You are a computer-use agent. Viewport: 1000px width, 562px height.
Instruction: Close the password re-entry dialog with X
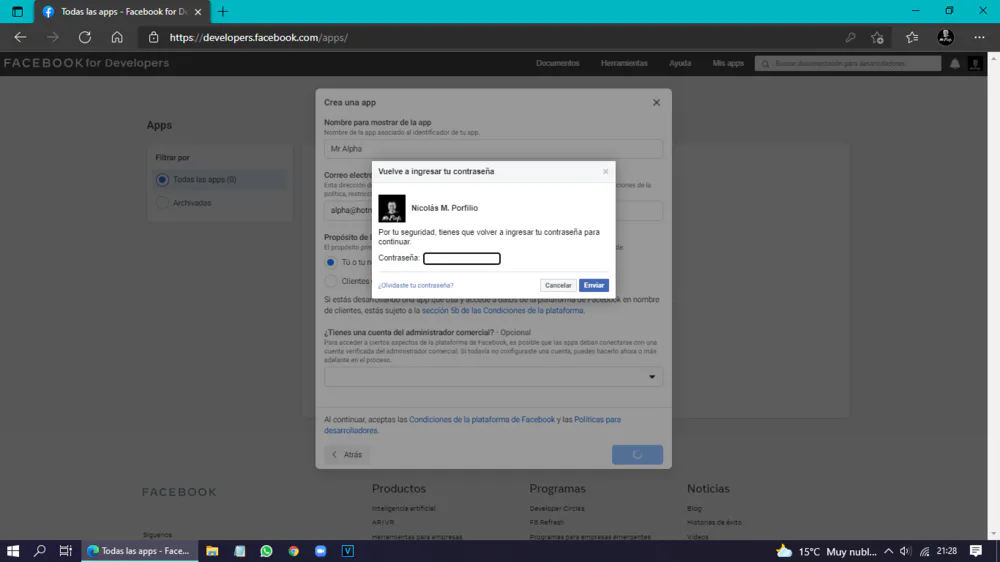605,172
